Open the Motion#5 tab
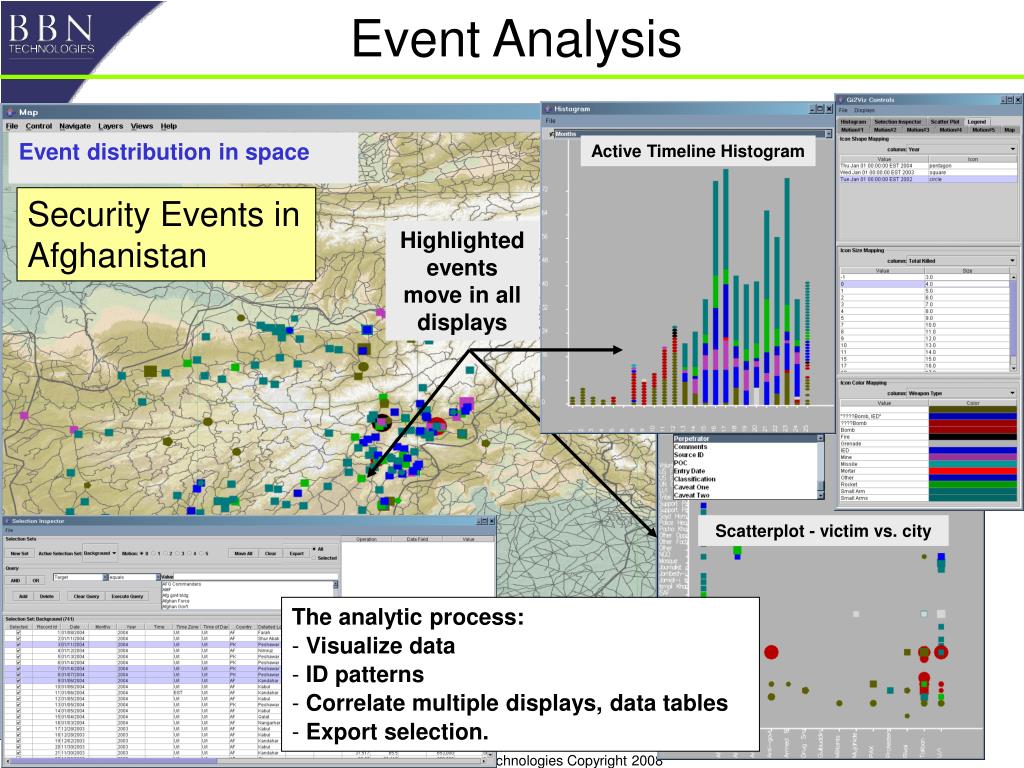 coord(984,130)
